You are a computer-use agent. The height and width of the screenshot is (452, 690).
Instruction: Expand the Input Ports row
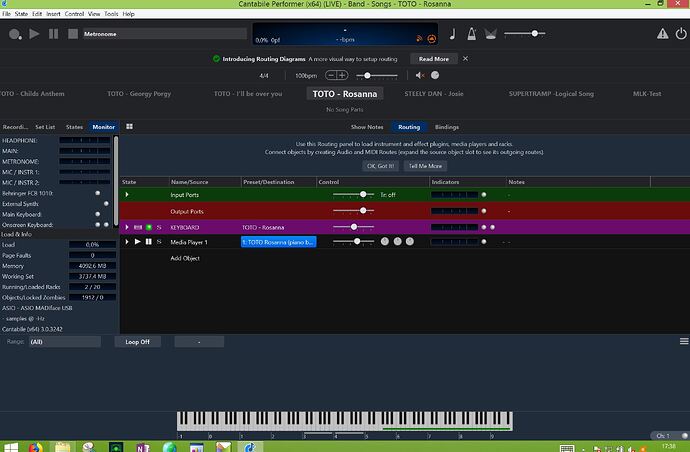[127, 195]
